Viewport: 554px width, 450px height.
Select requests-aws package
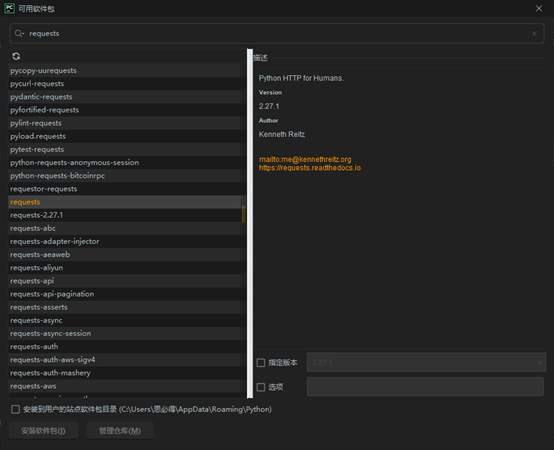click(x=125, y=386)
